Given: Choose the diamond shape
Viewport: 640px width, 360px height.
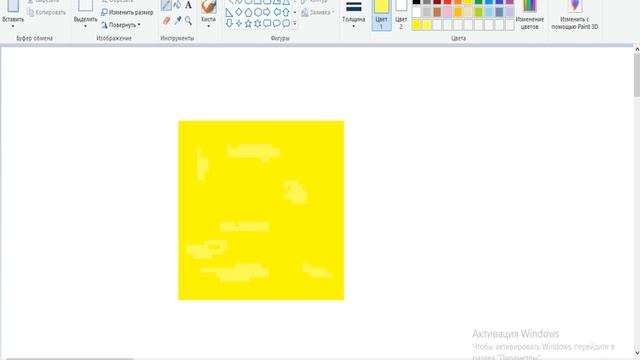Looking at the screenshot, I should [239, 13].
